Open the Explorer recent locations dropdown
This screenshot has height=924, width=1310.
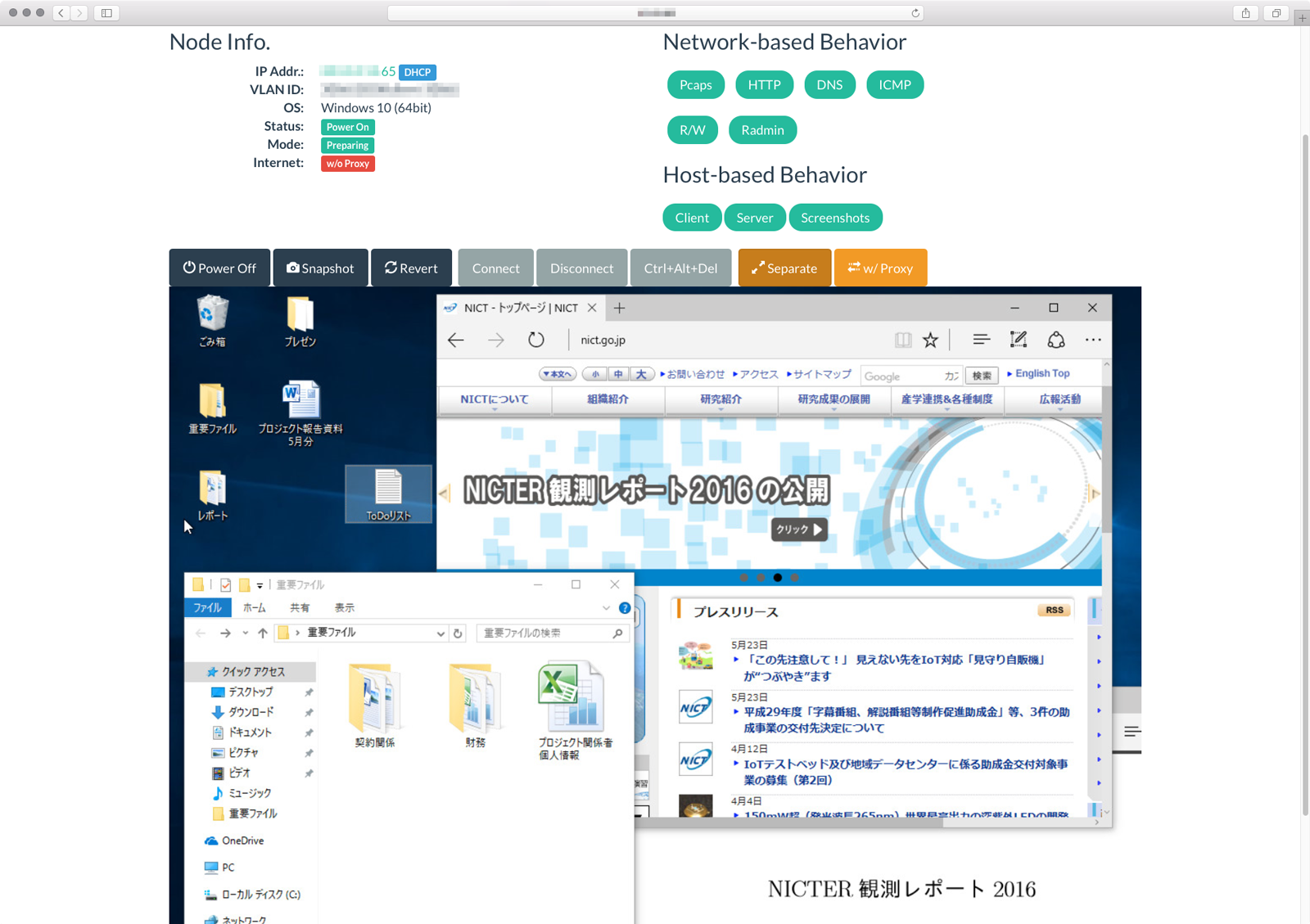point(245,633)
